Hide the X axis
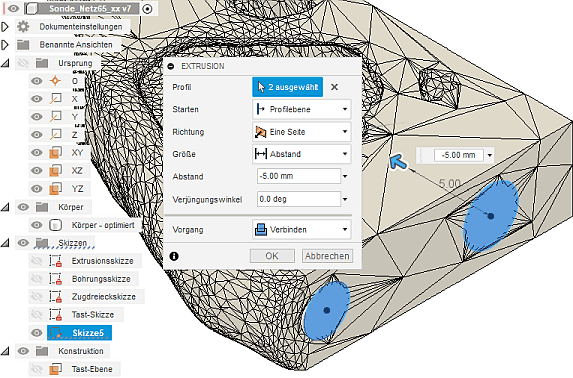 coord(37,99)
